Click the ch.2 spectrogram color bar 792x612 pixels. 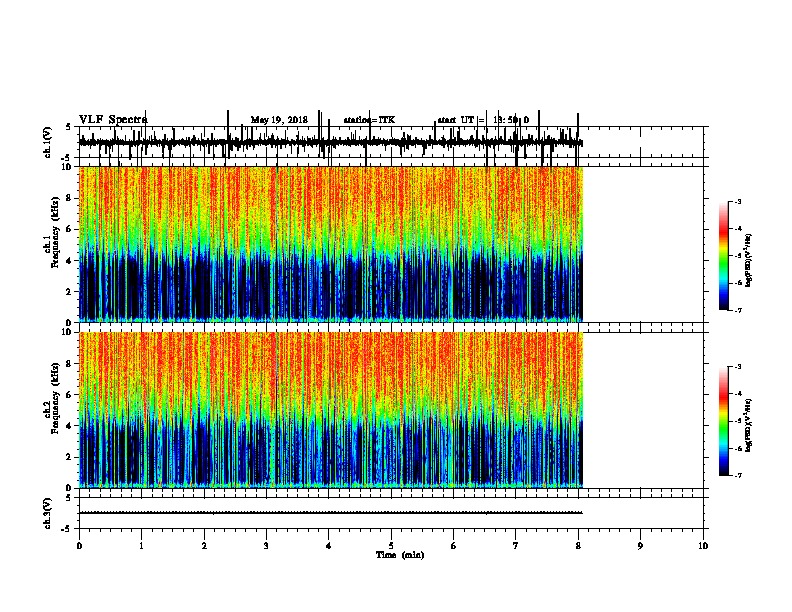(x=724, y=421)
